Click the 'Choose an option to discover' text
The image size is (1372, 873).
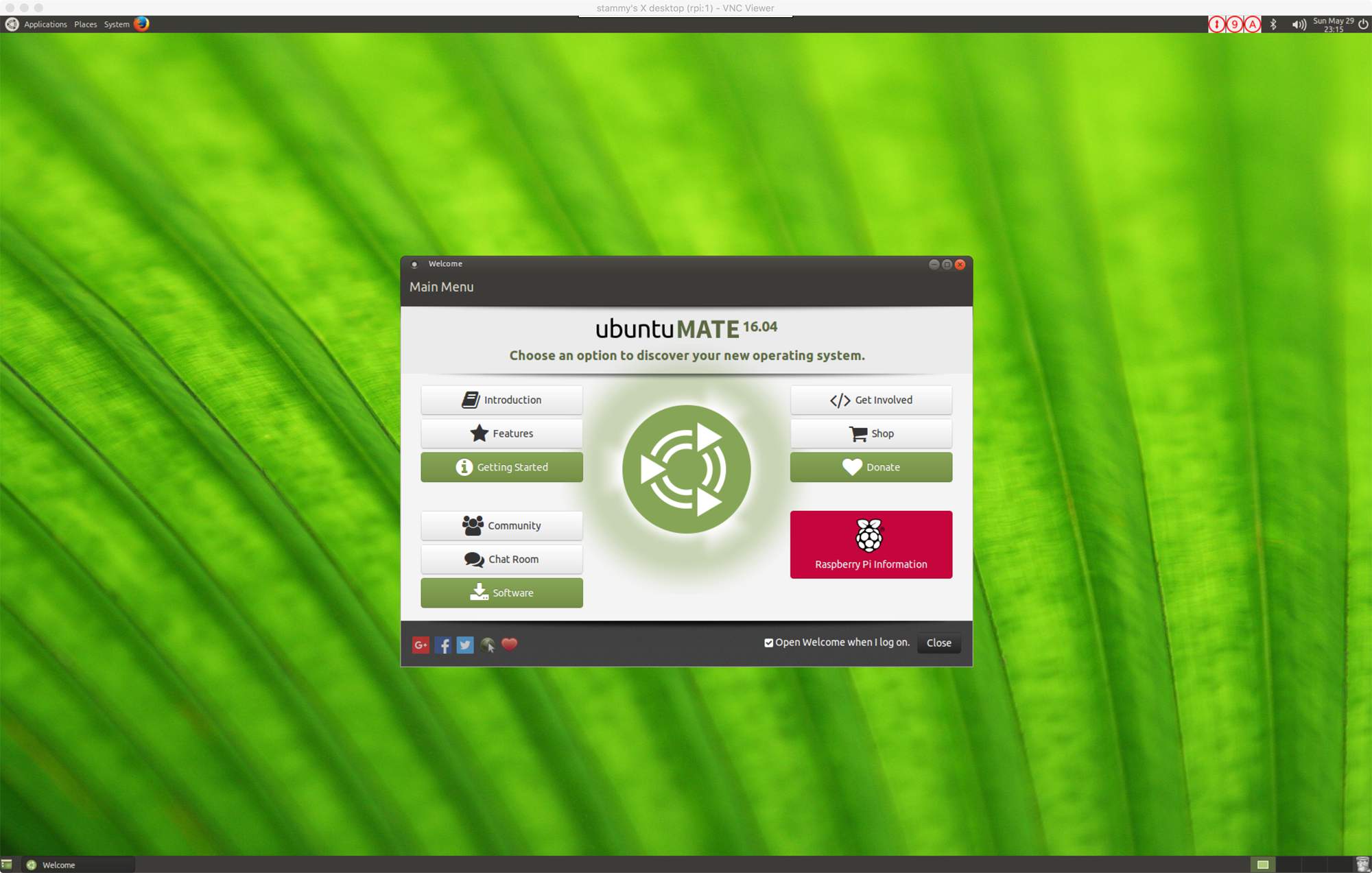687,355
